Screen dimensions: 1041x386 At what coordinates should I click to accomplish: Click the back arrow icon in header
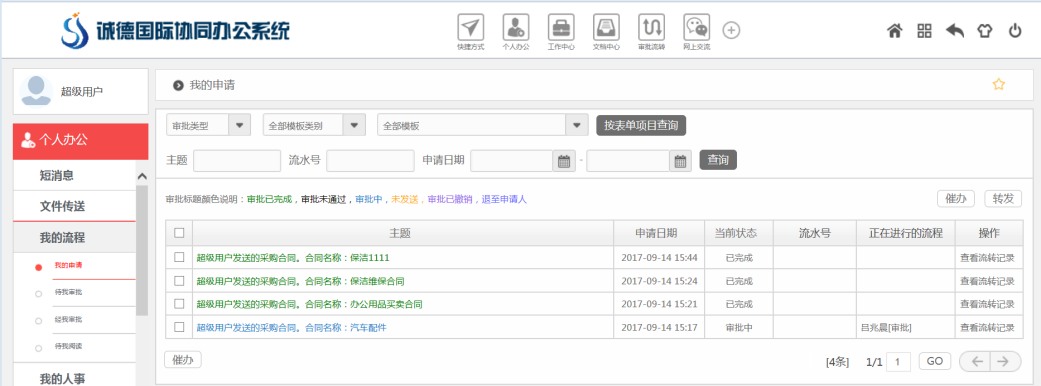pyautogui.click(x=955, y=31)
